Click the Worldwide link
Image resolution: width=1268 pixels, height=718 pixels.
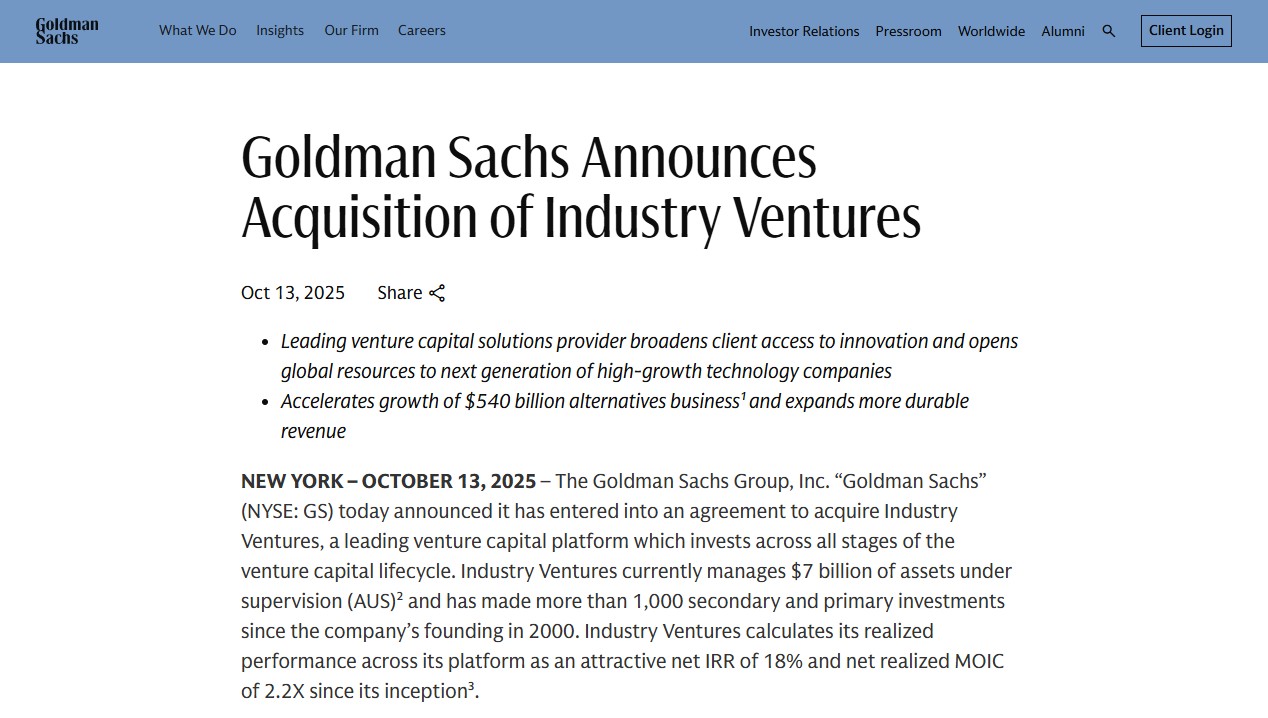point(991,31)
